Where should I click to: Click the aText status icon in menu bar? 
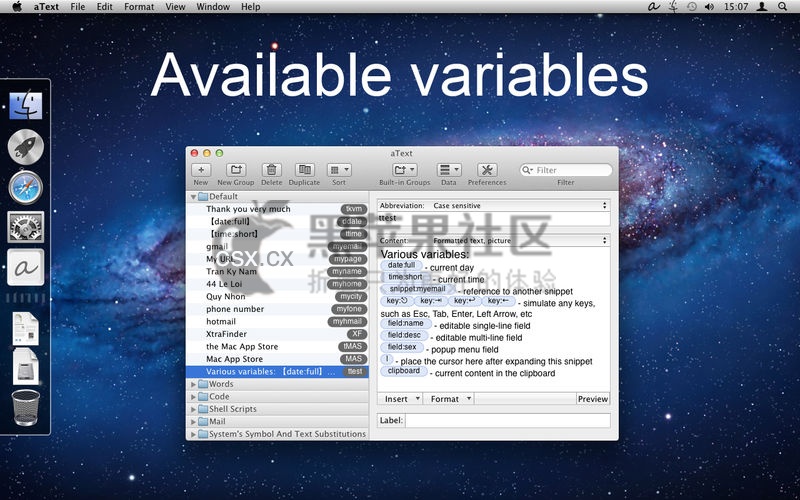pyautogui.click(x=654, y=7)
